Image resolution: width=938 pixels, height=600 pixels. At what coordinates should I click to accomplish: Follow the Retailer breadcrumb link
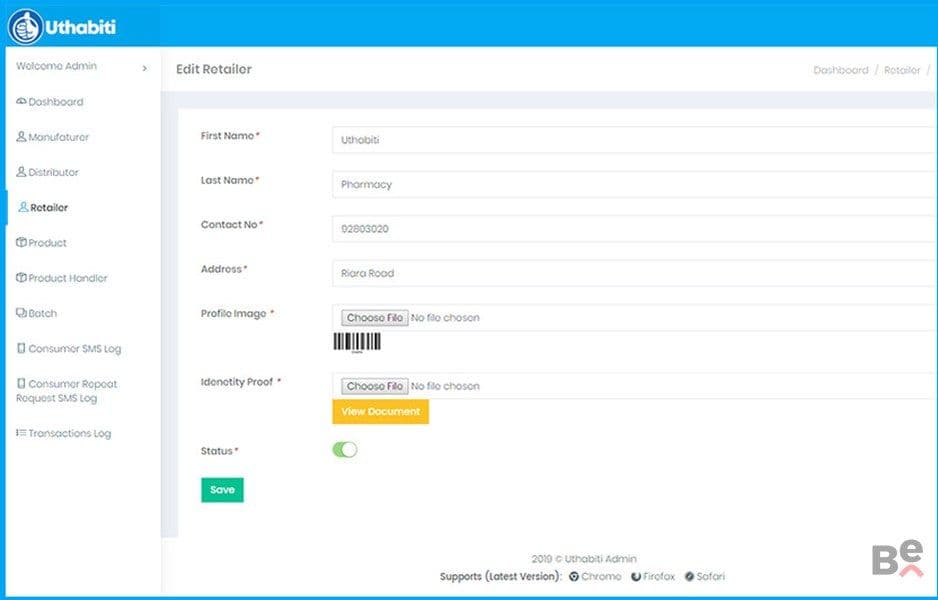tap(902, 70)
